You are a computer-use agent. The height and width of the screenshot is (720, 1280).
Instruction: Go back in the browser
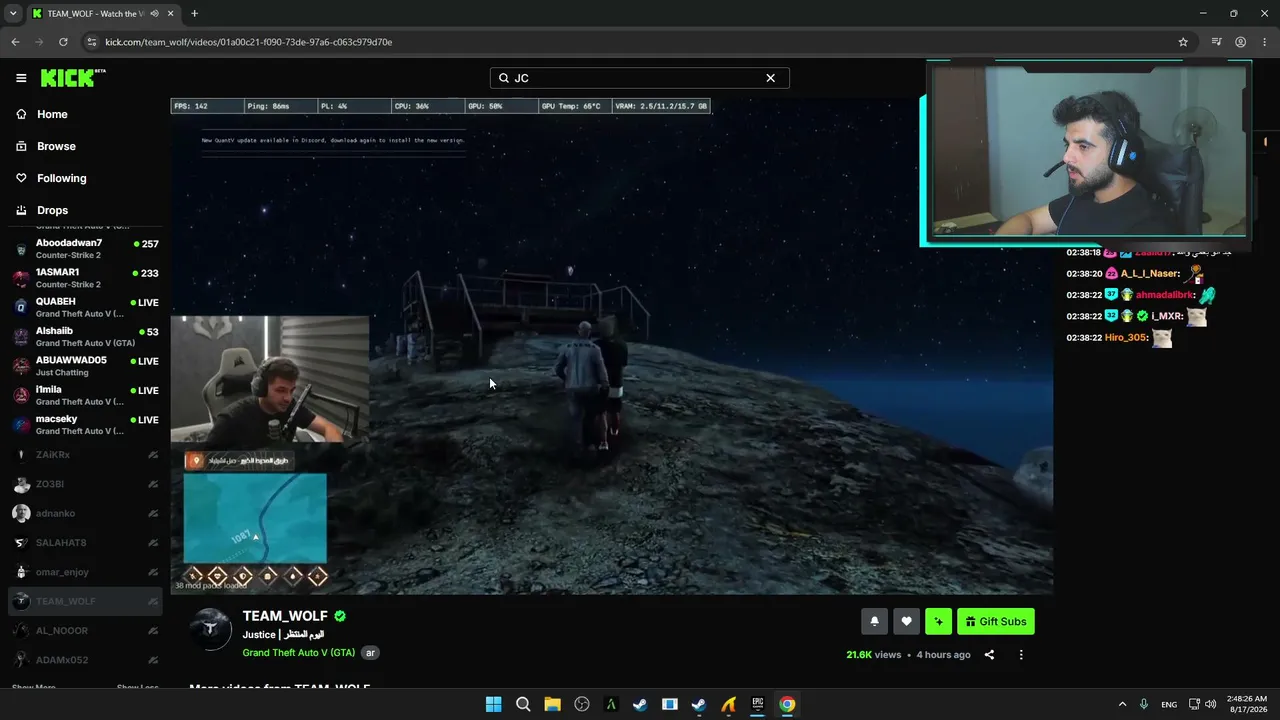pyautogui.click(x=15, y=42)
